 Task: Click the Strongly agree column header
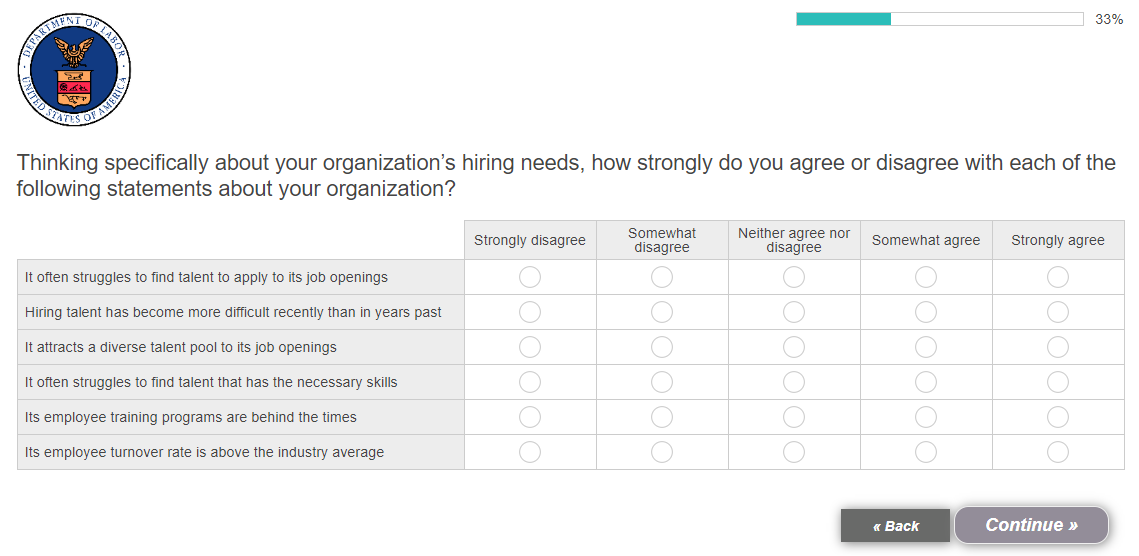pos(1058,240)
